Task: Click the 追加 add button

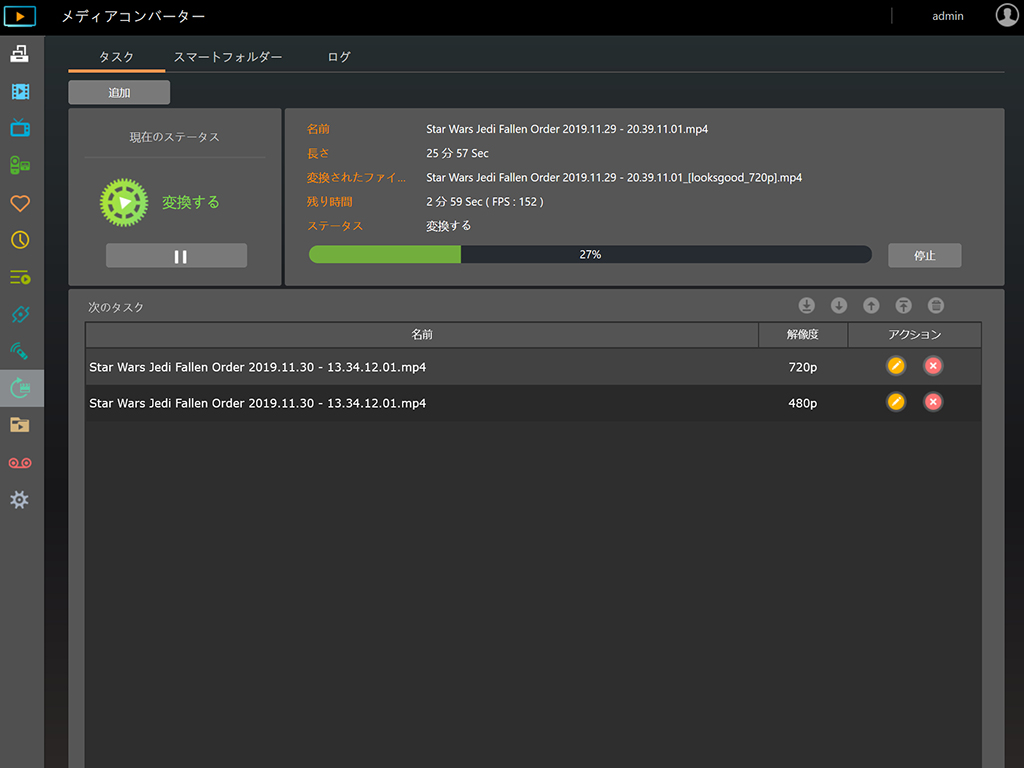Action: pos(119,92)
